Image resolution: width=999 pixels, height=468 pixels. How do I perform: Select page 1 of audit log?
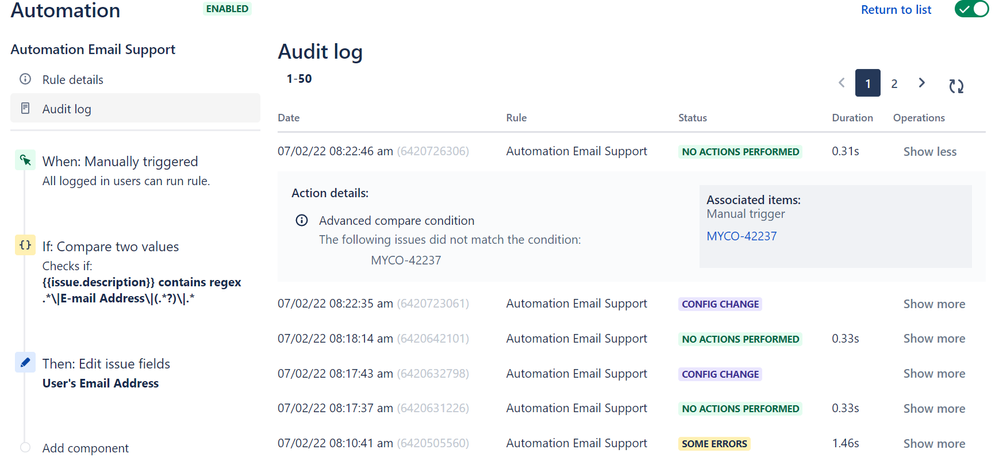[x=868, y=83]
